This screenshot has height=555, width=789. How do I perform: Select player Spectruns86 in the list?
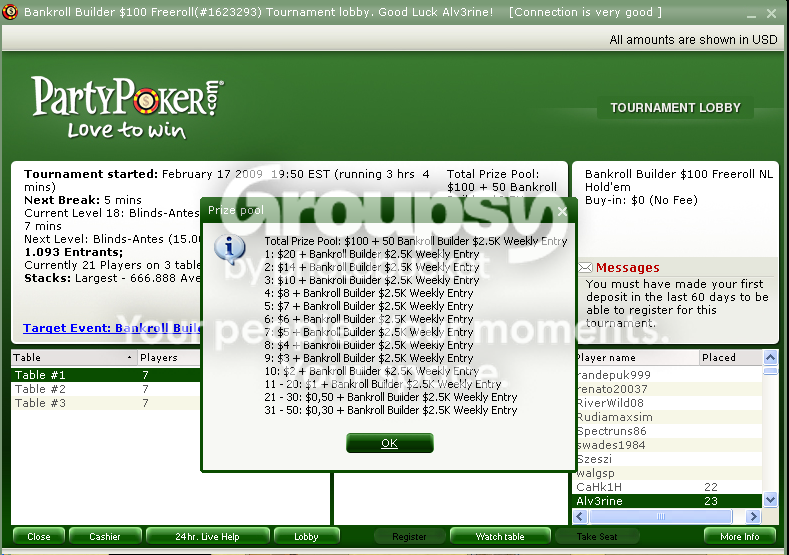[x=668, y=431]
